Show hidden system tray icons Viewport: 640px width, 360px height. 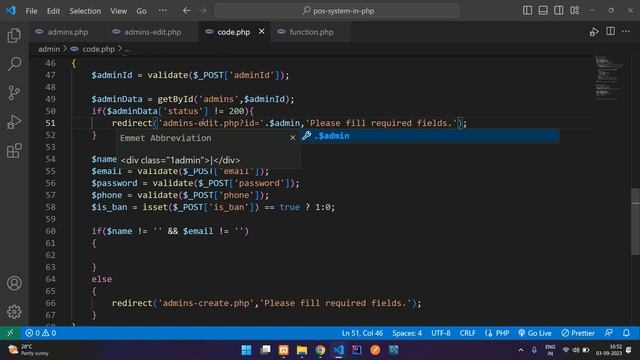[521, 350]
